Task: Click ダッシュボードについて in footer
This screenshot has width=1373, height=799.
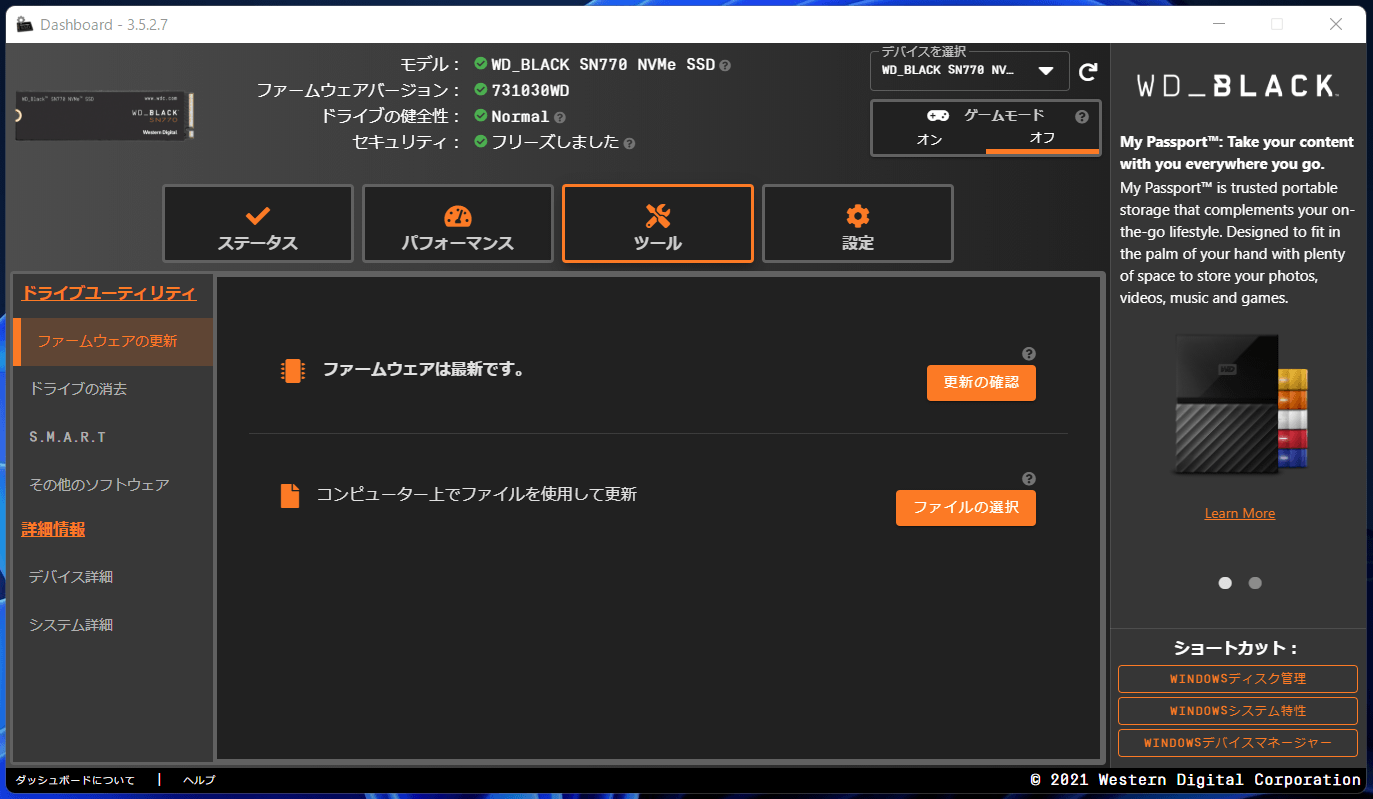Action: pos(75,780)
